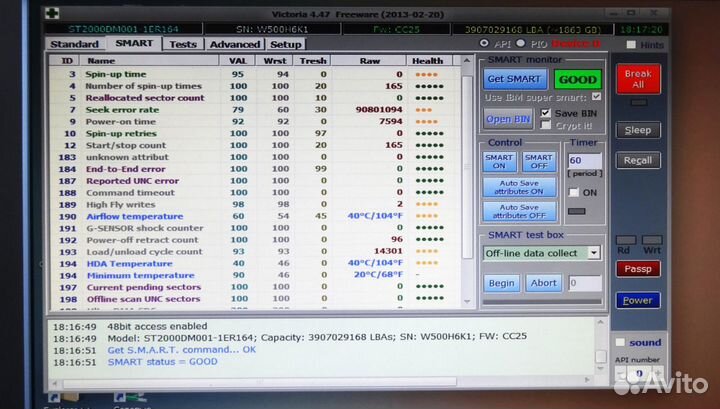Turn SMART OFF in Control panel
The width and height of the screenshot is (720, 409).
(538, 162)
